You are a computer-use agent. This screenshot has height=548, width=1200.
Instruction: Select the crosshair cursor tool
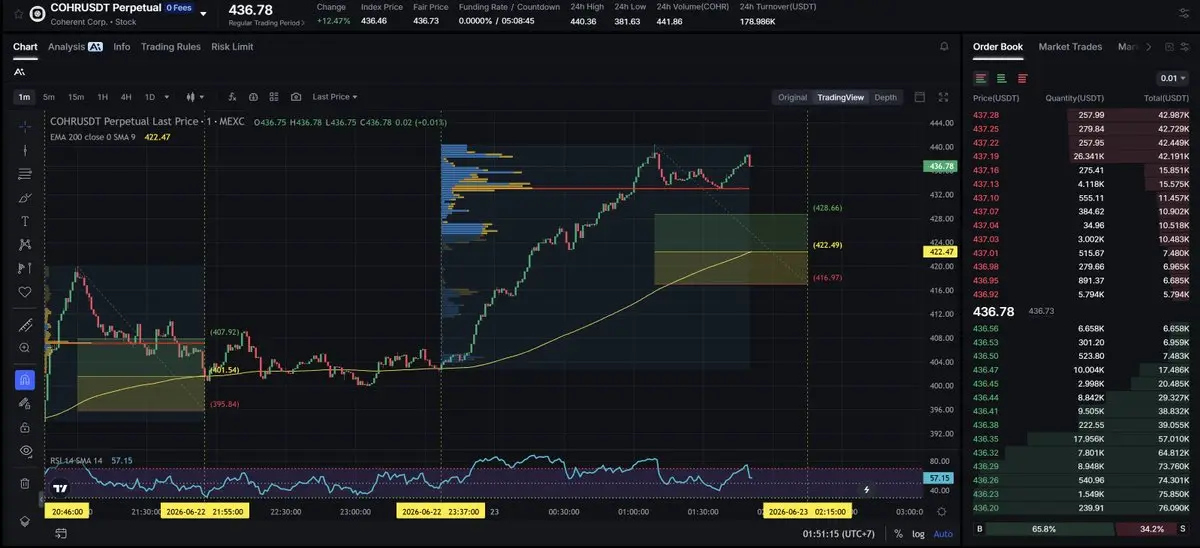click(x=25, y=127)
